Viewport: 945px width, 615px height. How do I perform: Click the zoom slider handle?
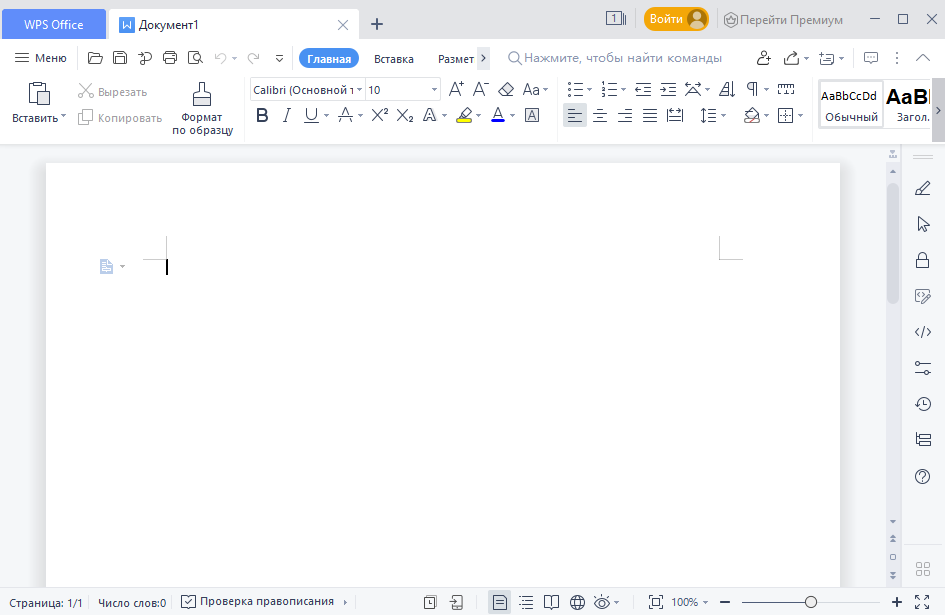[811, 602]
